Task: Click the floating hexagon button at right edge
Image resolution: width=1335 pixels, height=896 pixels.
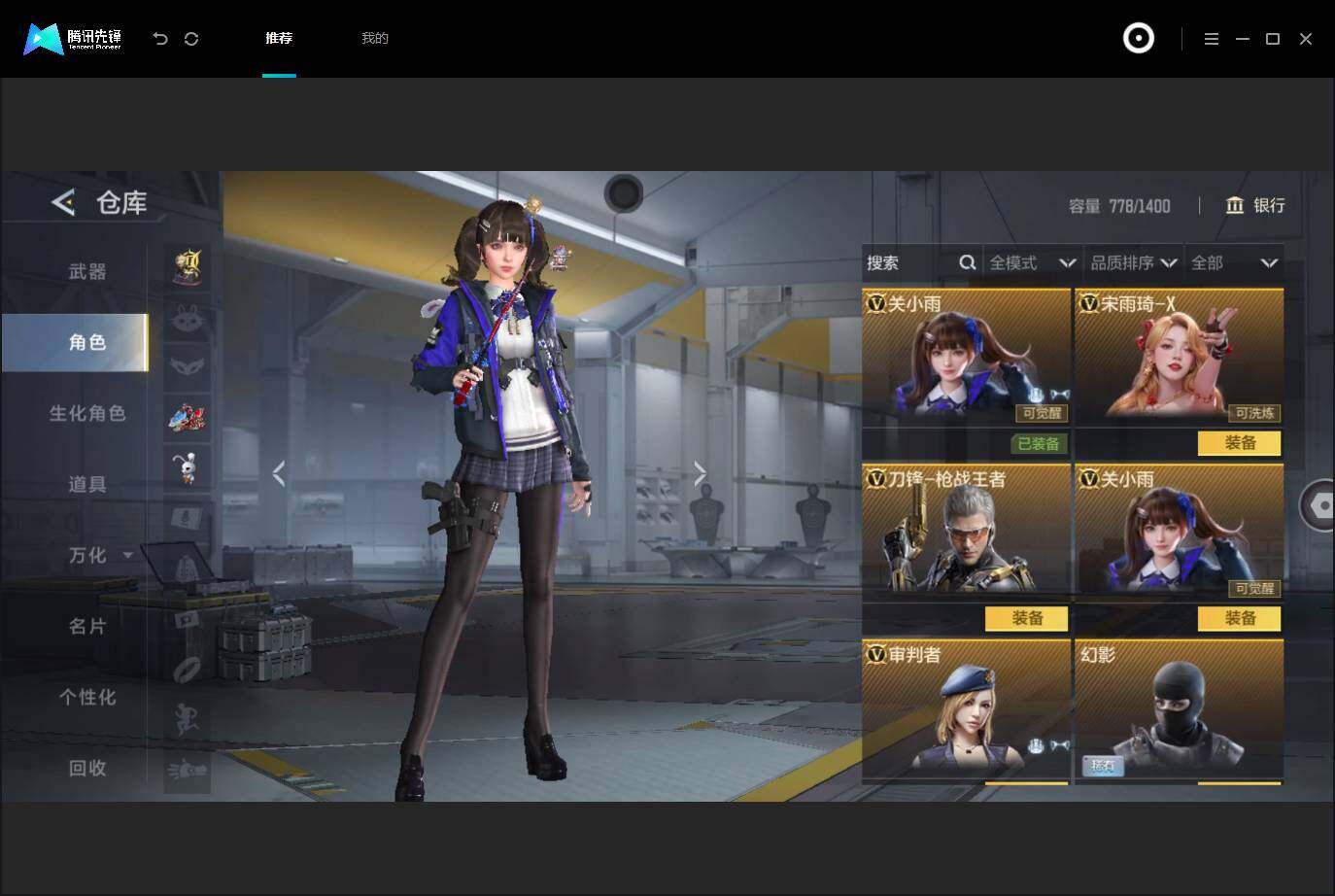Action: pyautogui.click(x=1318, y=505)
